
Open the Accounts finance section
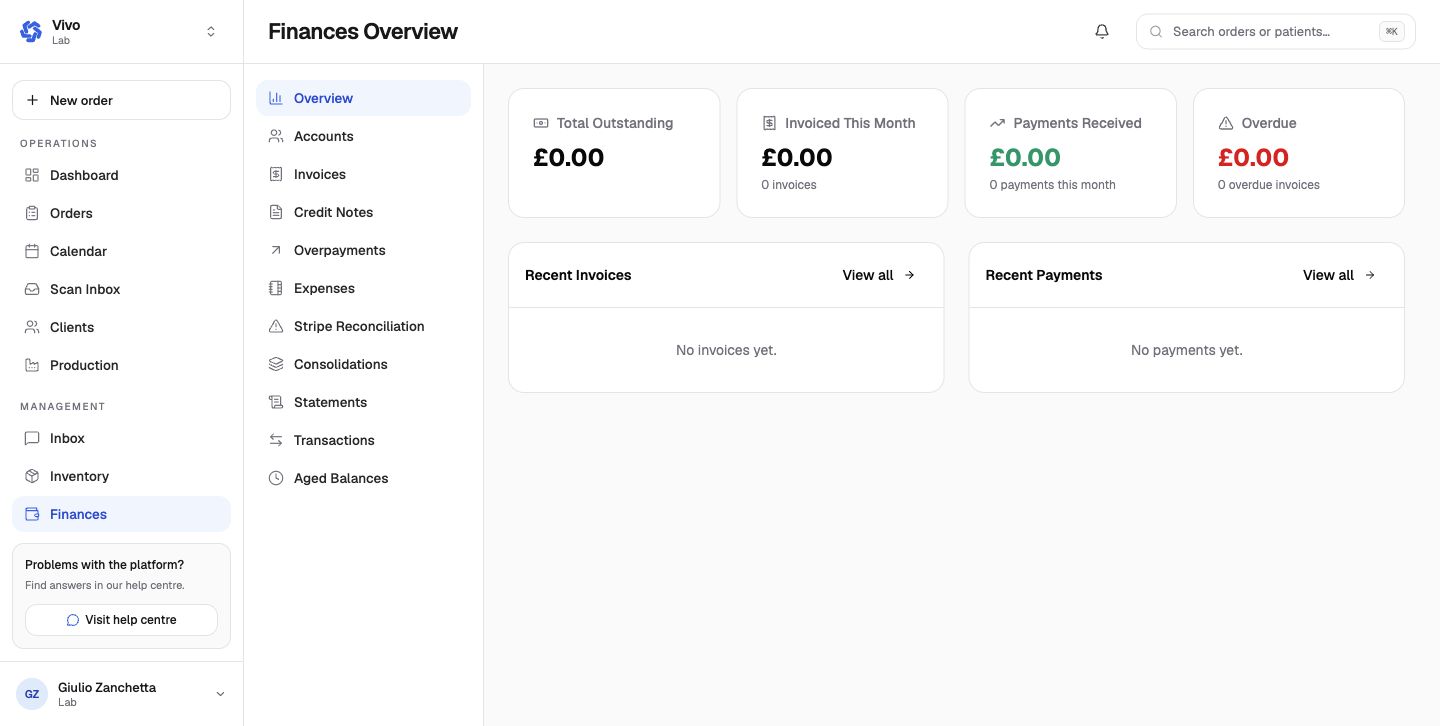[x=363, y=136]
